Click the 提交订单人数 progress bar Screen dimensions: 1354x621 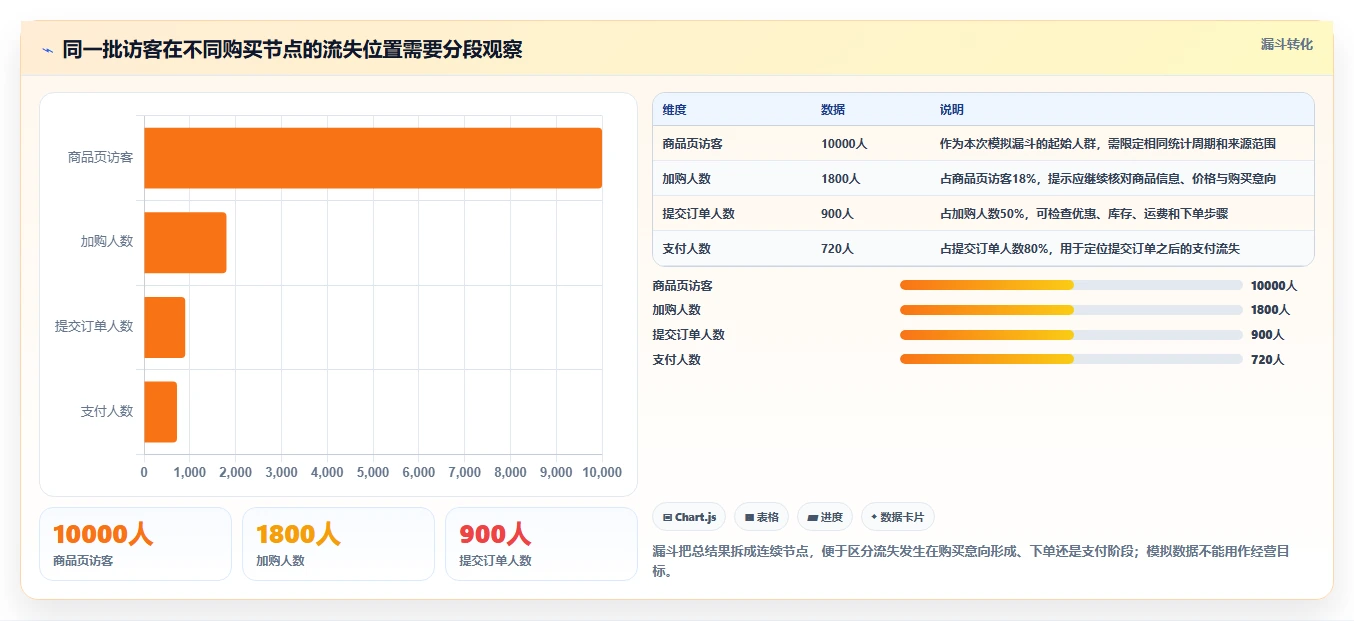(1071, 335)
